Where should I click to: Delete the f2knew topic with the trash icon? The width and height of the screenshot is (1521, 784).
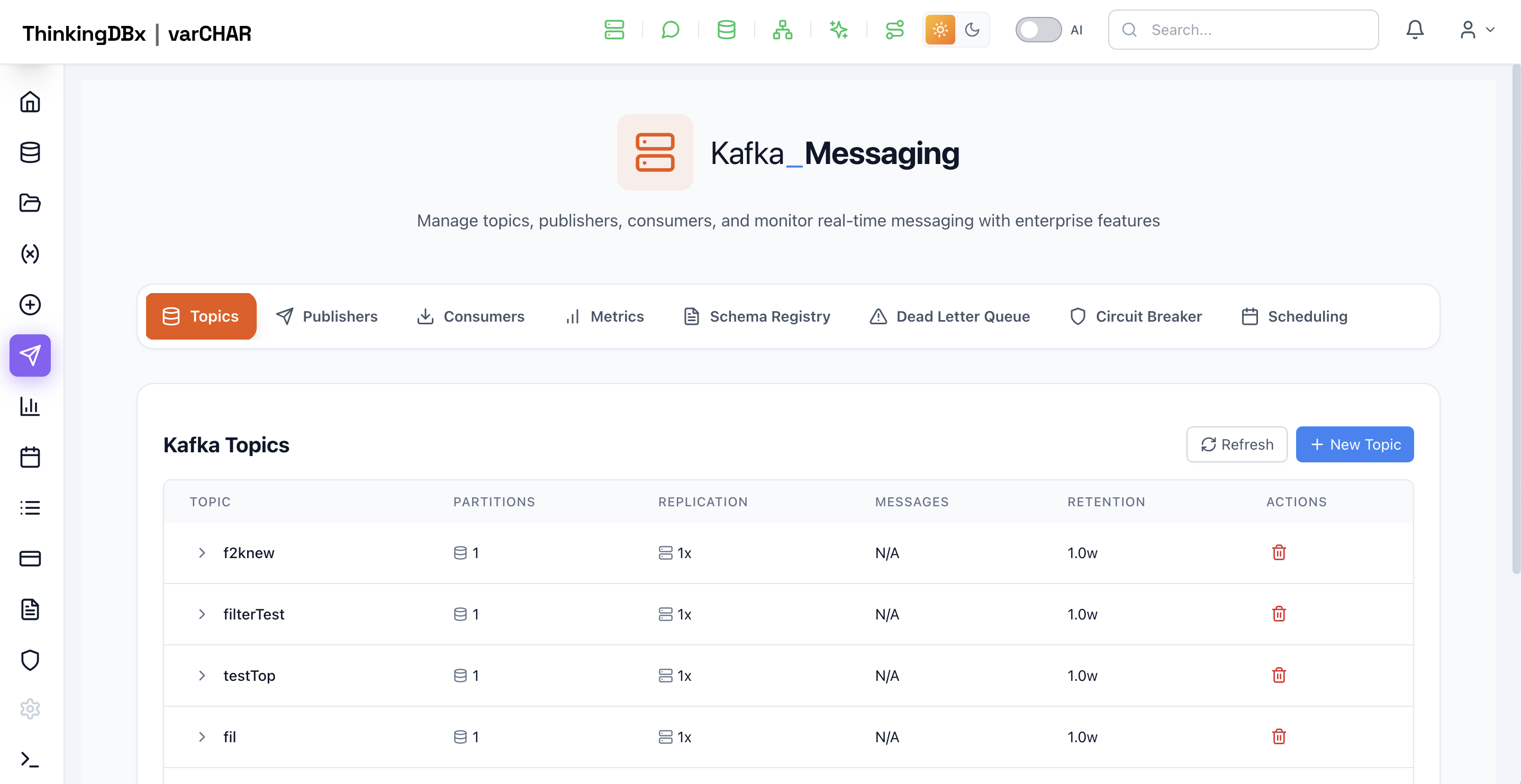(1278, 553)
